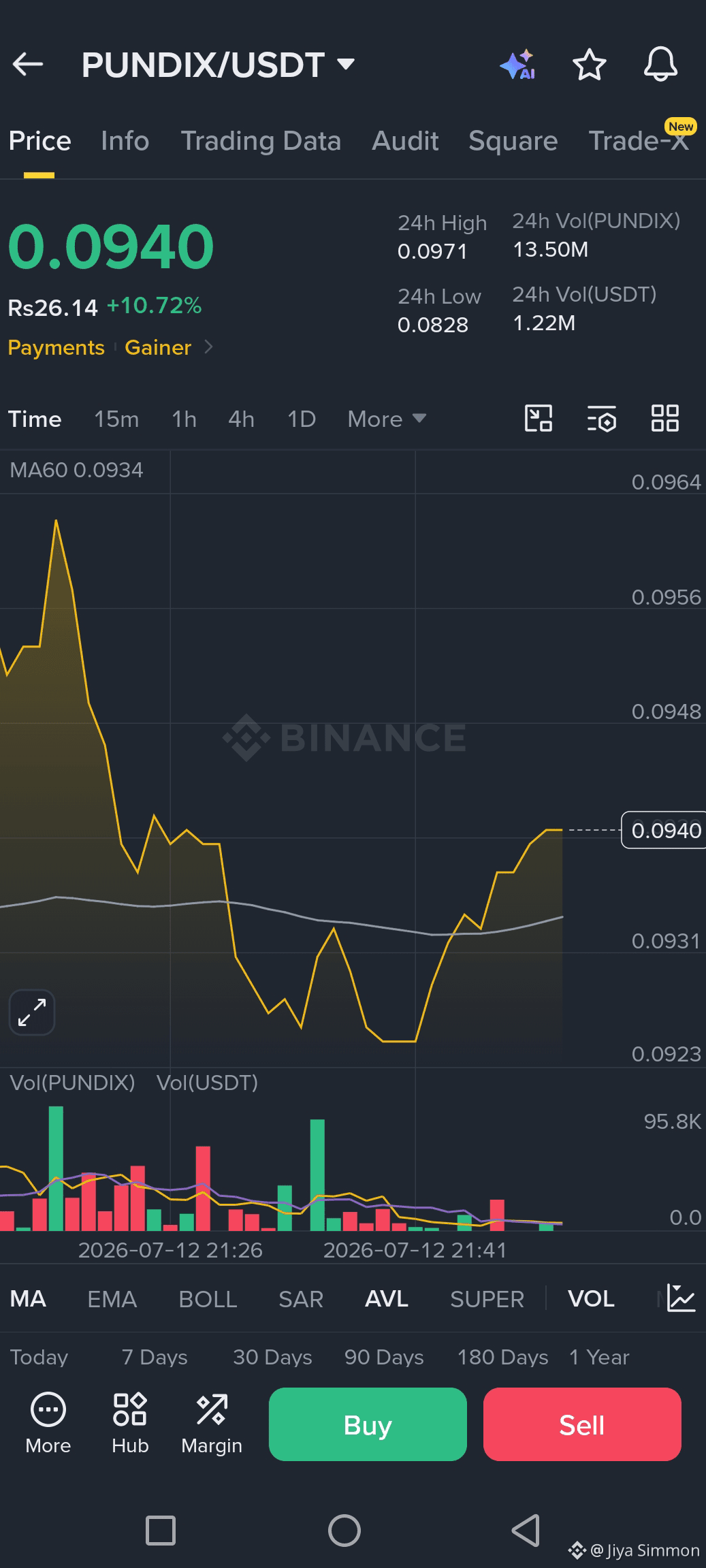Open PUNDIX/USDT pair selector dropdown

[218, 65]
